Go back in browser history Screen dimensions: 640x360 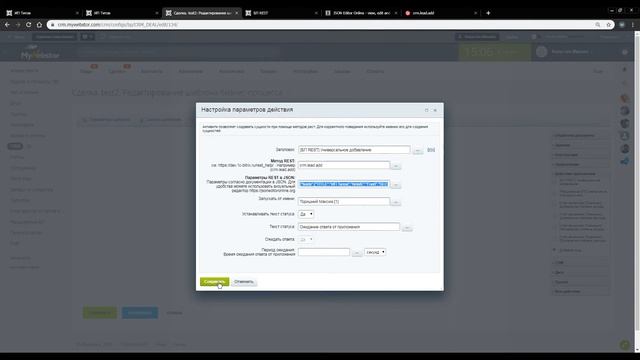point(7,25)
